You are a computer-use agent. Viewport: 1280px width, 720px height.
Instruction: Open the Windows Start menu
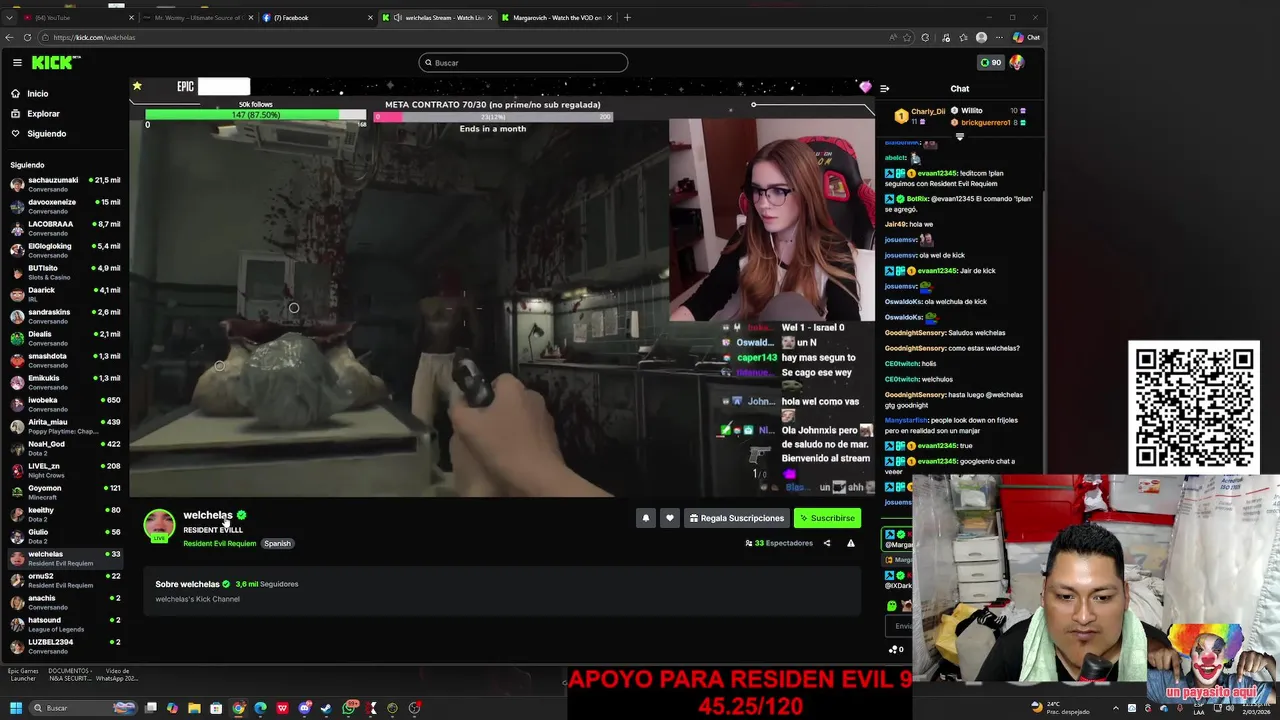tap(16, 708)
